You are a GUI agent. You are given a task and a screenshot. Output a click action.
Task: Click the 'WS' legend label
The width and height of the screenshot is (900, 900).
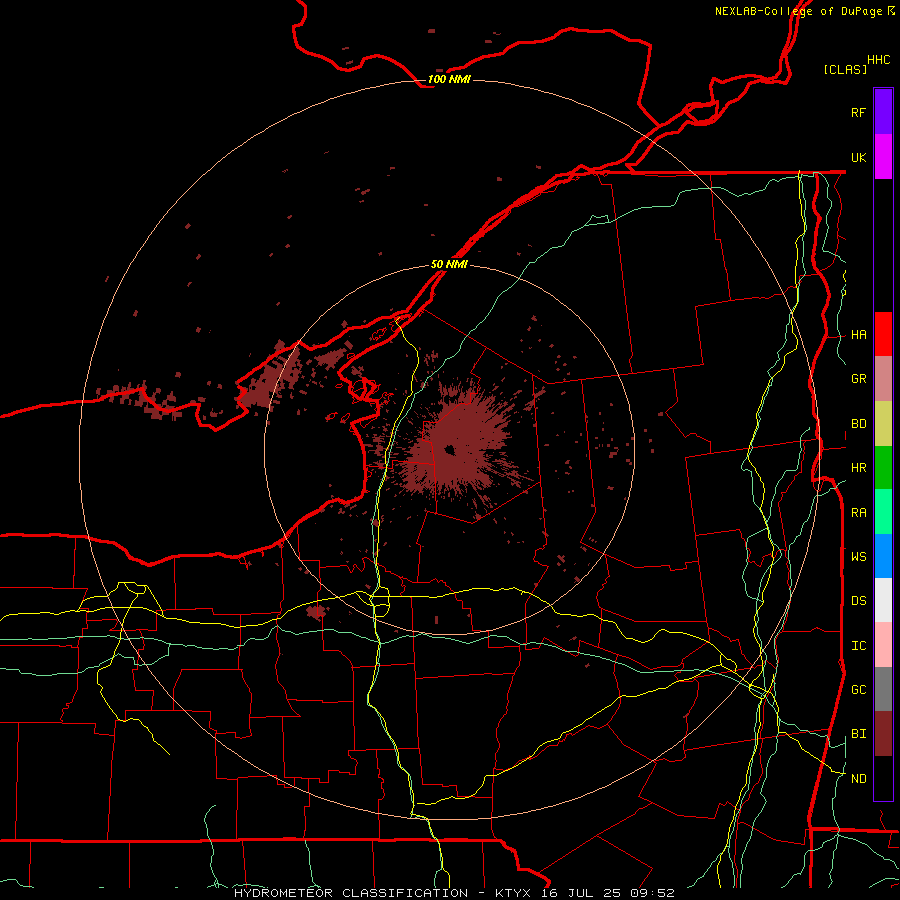coord(859,557)
